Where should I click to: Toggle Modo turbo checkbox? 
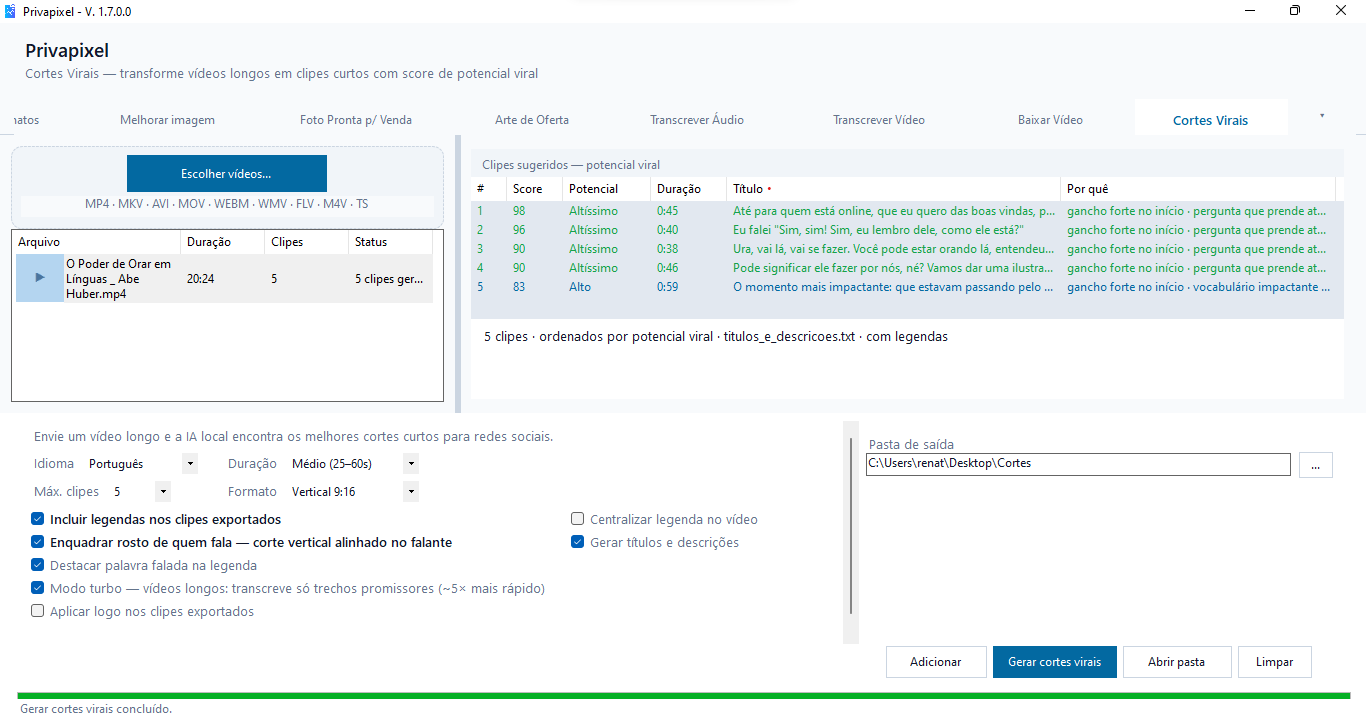[38, 588]
